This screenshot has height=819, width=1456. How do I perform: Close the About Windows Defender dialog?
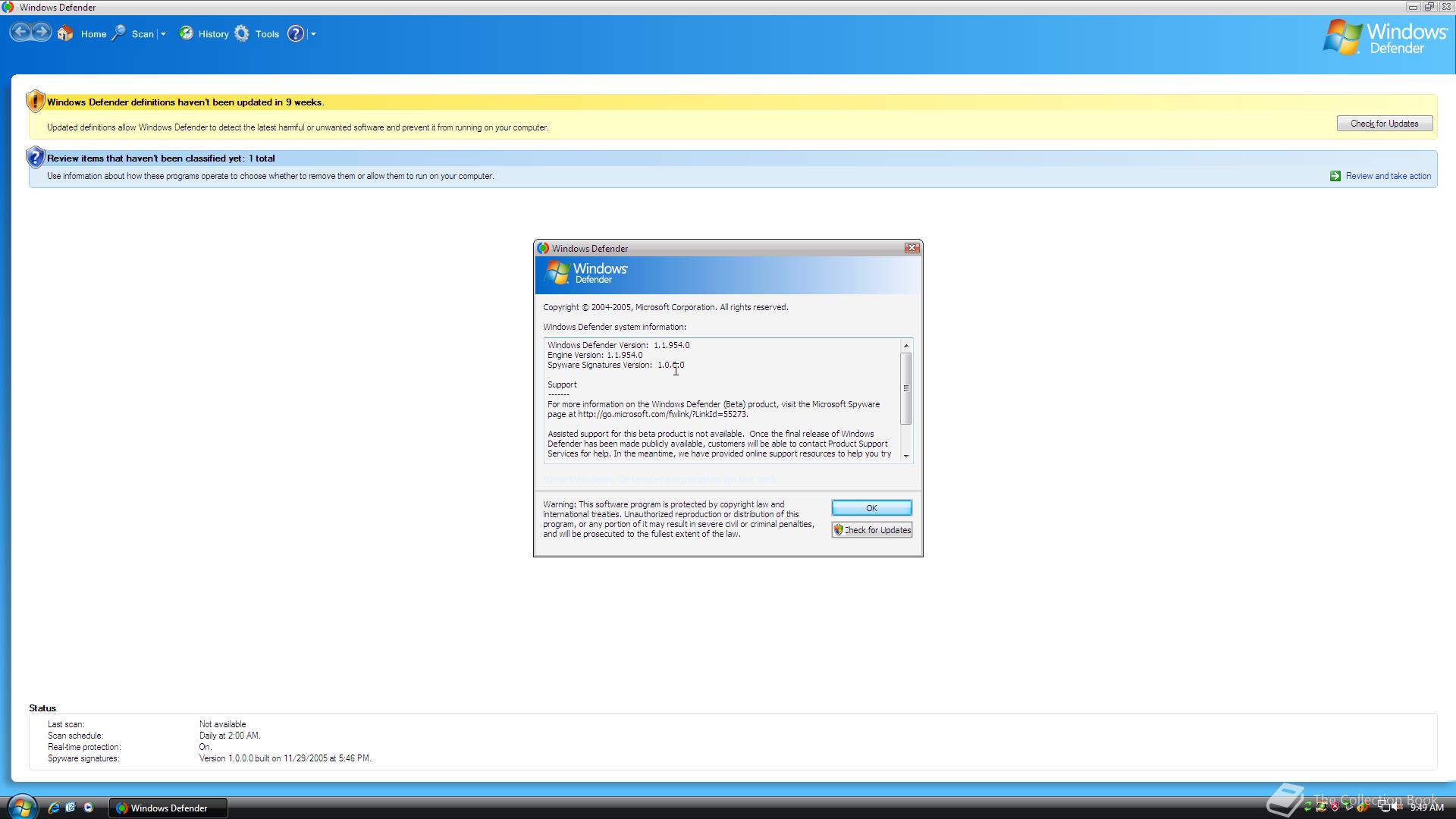[912, 248]
